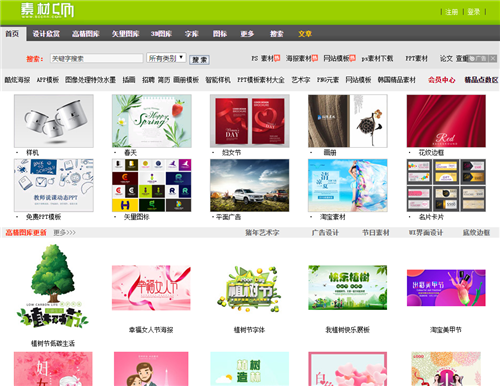Open the 教师说课动态PPT thumbnail

click(x=54, y=185)
